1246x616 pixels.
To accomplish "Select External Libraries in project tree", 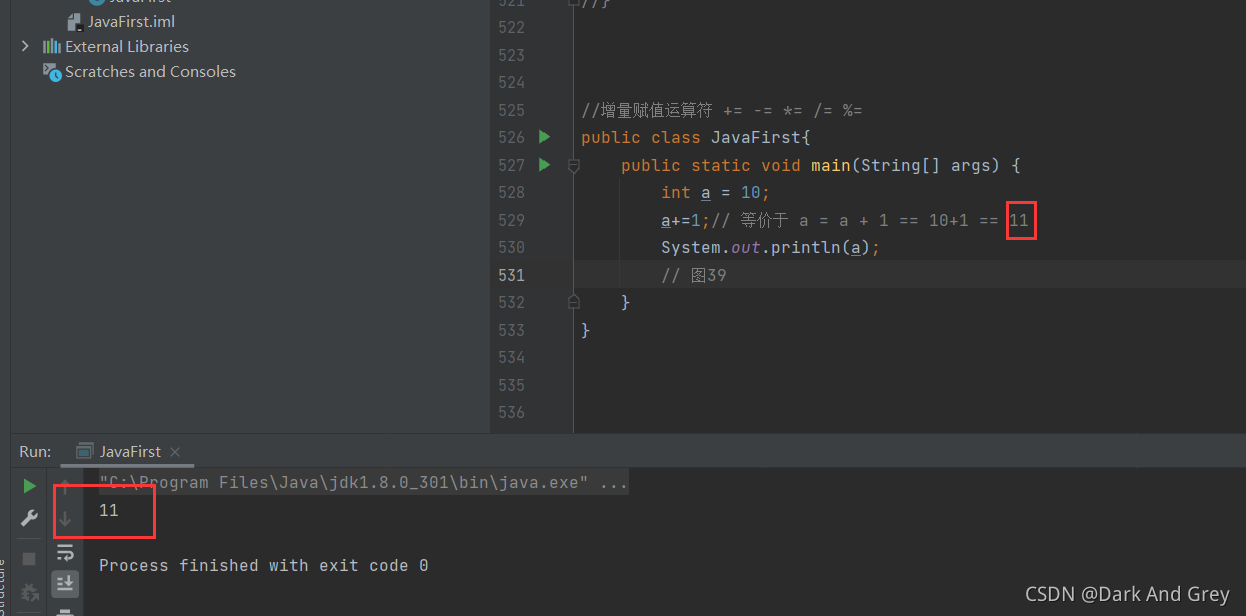I will [127, 46].
